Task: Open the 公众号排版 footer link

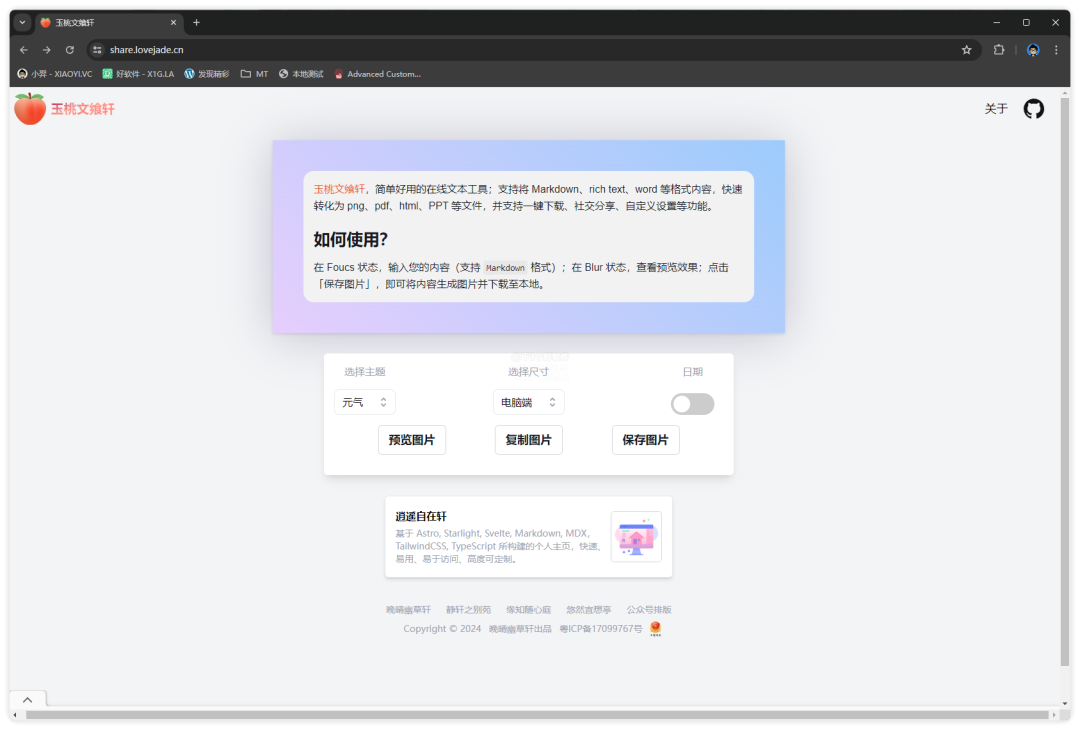Action: [x=648, y=609]
